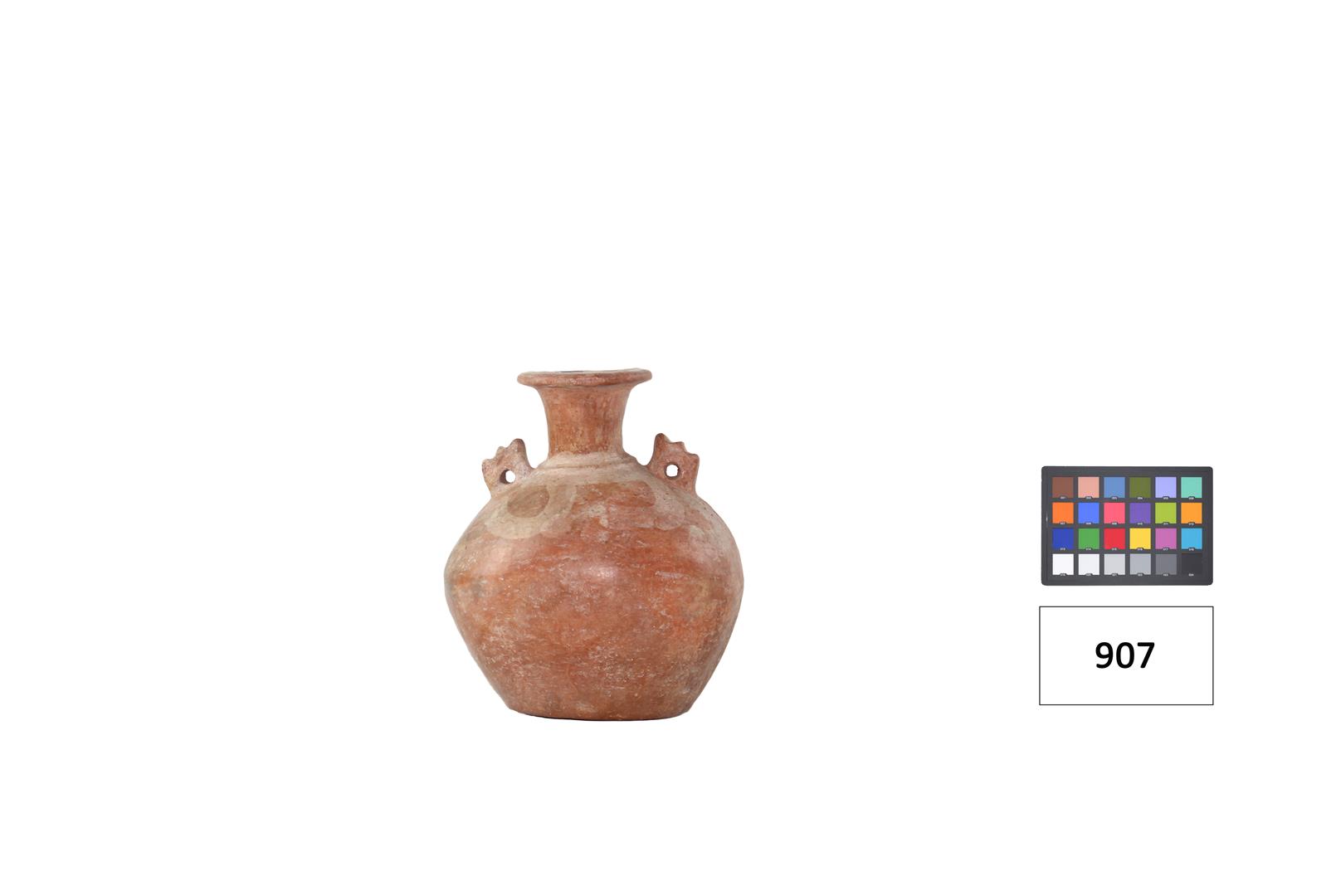Select the lime green swatch in the second row
Viewport: 1336px width, 896px height.
click(x=1166, y=514)
